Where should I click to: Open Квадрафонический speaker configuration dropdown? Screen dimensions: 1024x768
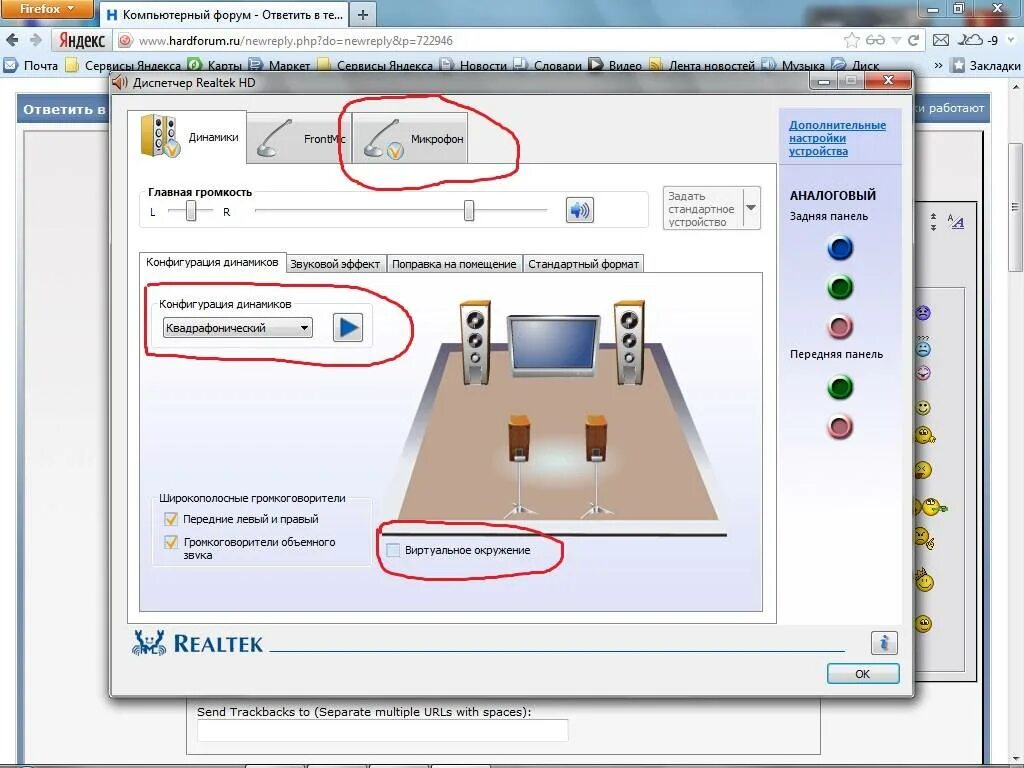238,328
